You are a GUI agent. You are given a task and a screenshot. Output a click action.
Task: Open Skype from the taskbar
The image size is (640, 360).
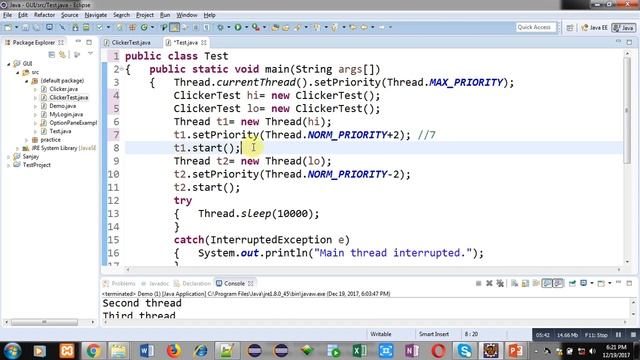(464, 351)
